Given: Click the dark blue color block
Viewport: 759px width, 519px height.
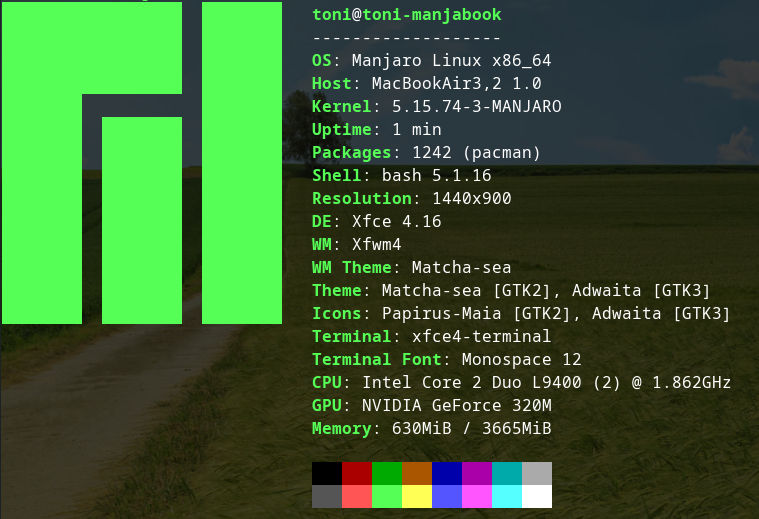Looking at the screenshot, I should [447, 473].
